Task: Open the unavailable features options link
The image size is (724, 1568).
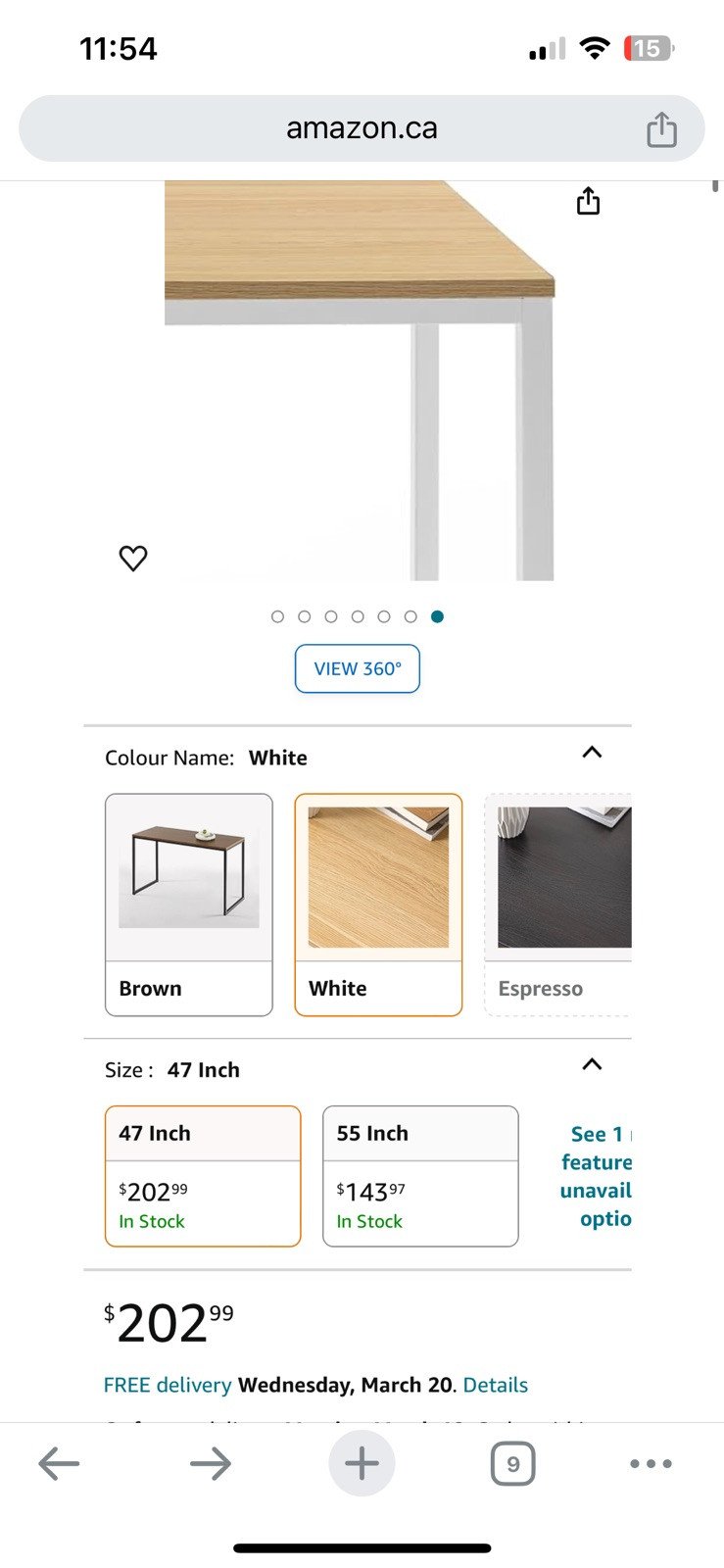Action: click(596, 1176)
